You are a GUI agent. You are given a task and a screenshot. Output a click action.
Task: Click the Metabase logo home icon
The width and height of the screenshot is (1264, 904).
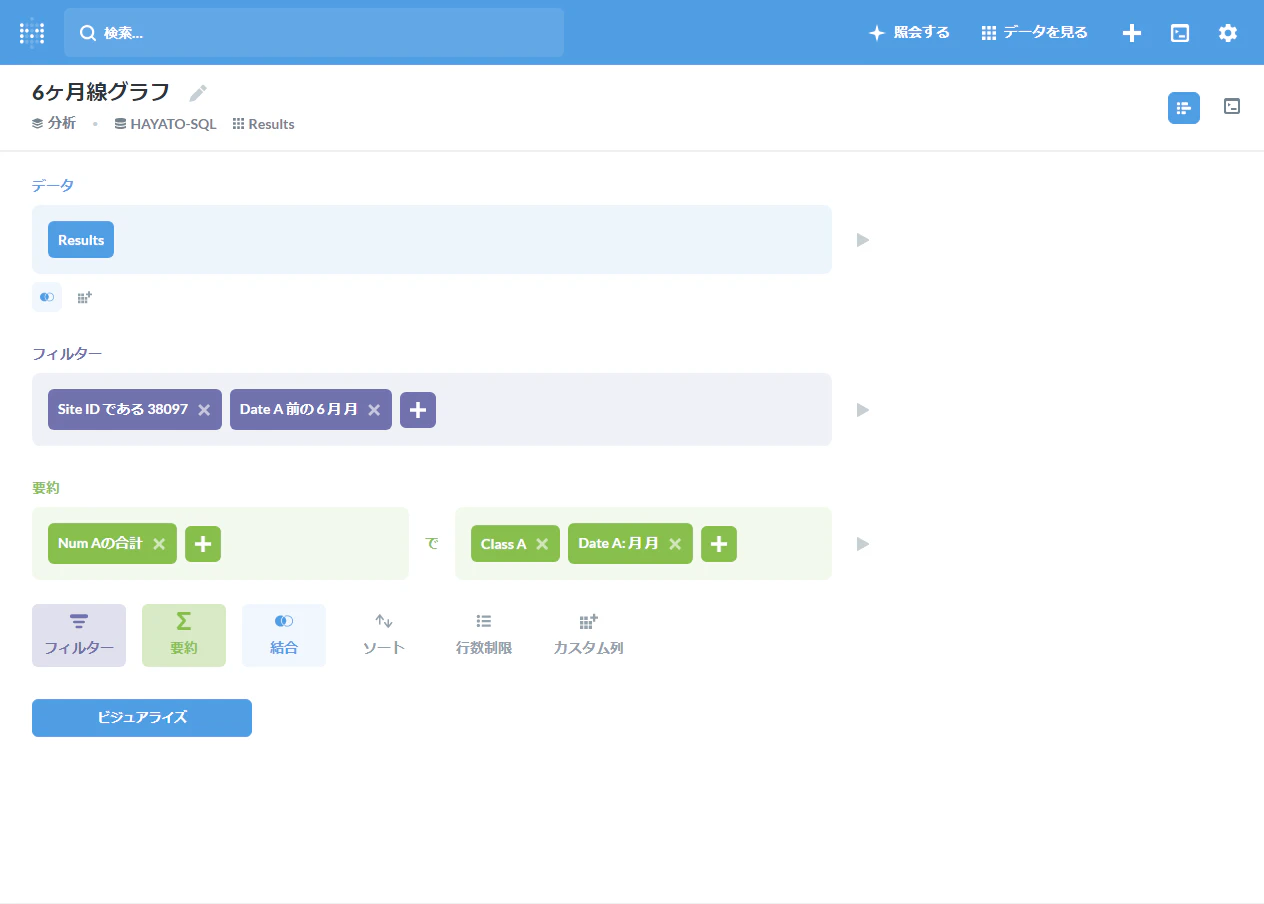pos(32,33)
